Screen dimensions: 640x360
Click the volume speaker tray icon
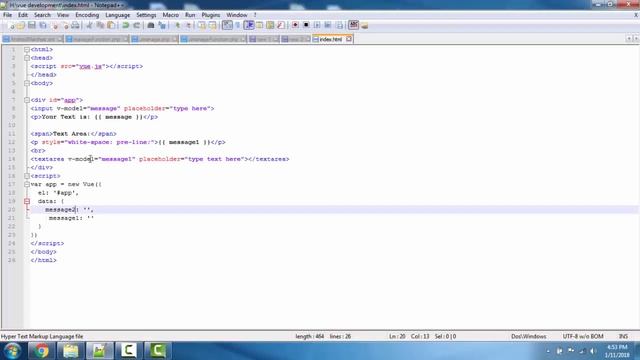point(593,351)
